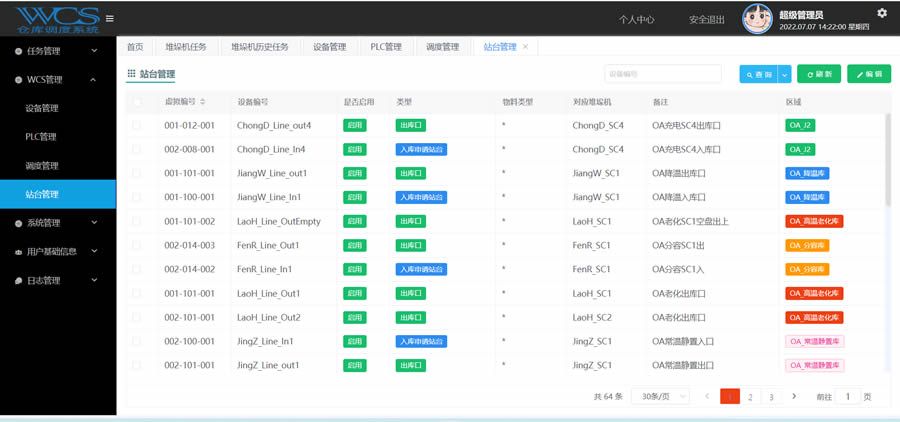Click the 安全退出 logout link
Screen dimensions: 900x422
pos(707,20)
